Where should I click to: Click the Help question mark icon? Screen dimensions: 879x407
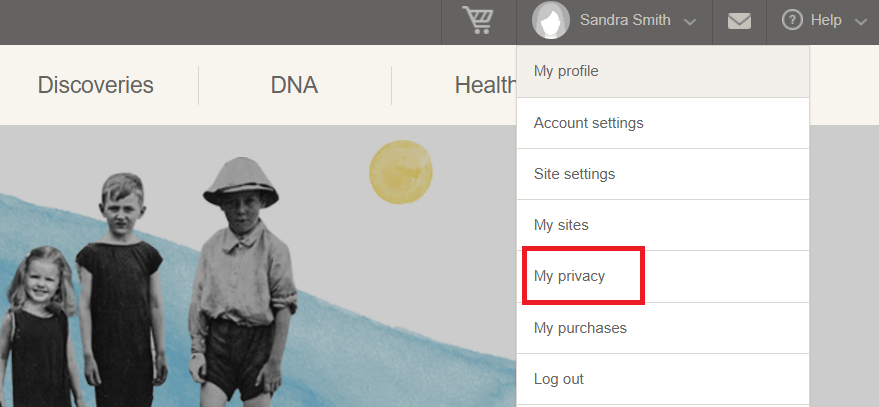tap(792, 21)
